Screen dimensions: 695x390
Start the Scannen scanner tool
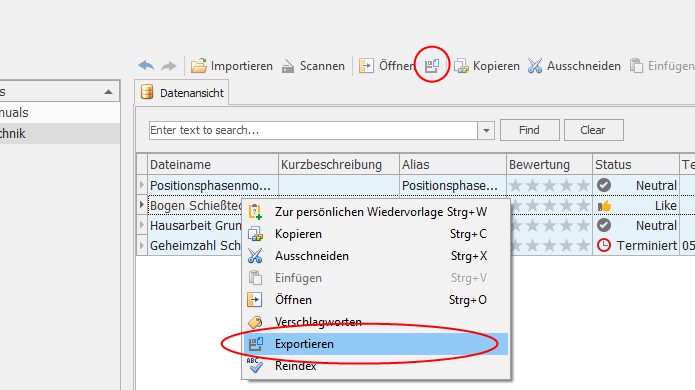pyautogui.click(x=288, y=66)
